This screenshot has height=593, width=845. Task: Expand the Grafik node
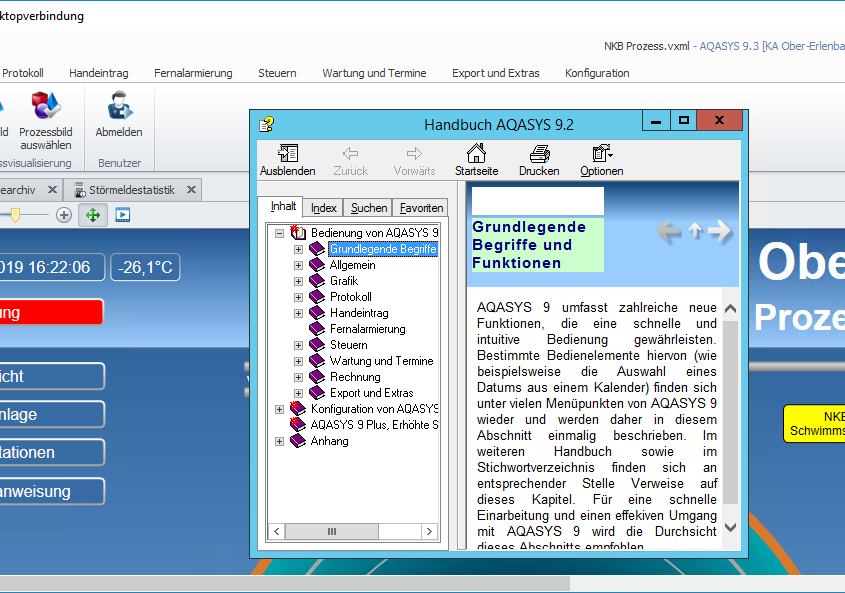(298, 281)
